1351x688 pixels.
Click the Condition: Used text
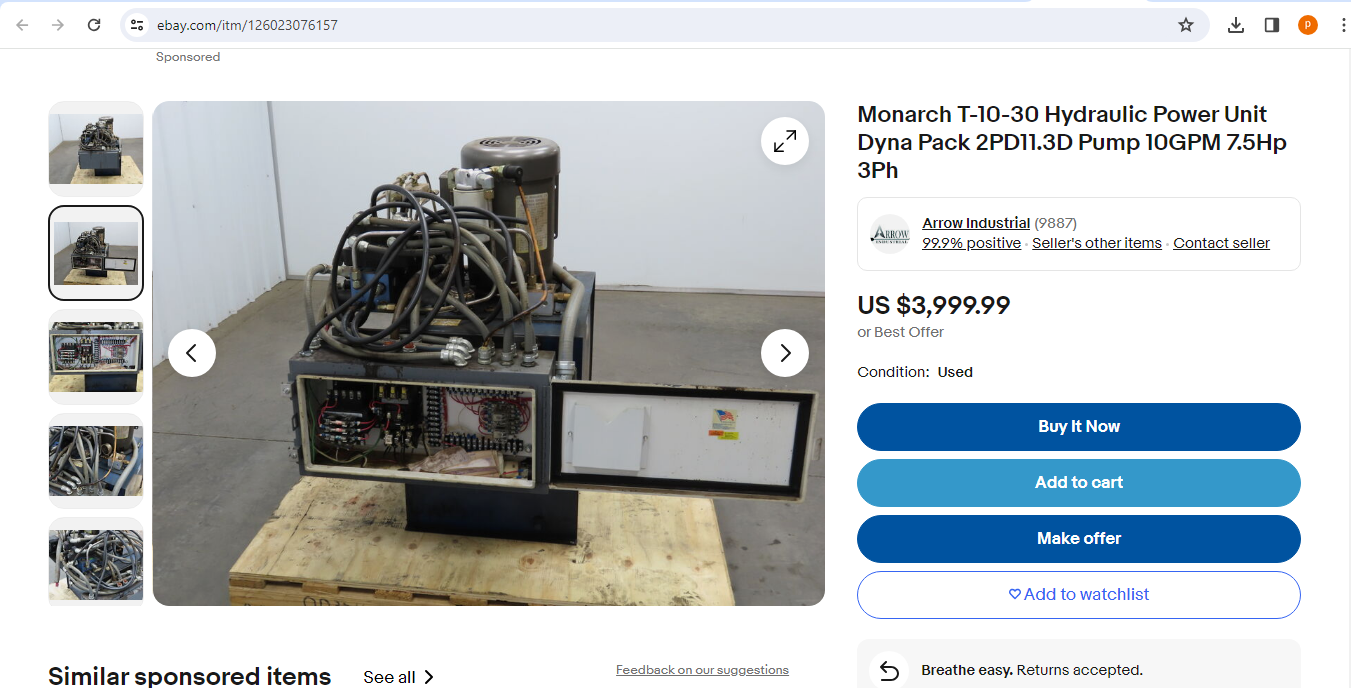pyautogui.click(x=915, y=372)
